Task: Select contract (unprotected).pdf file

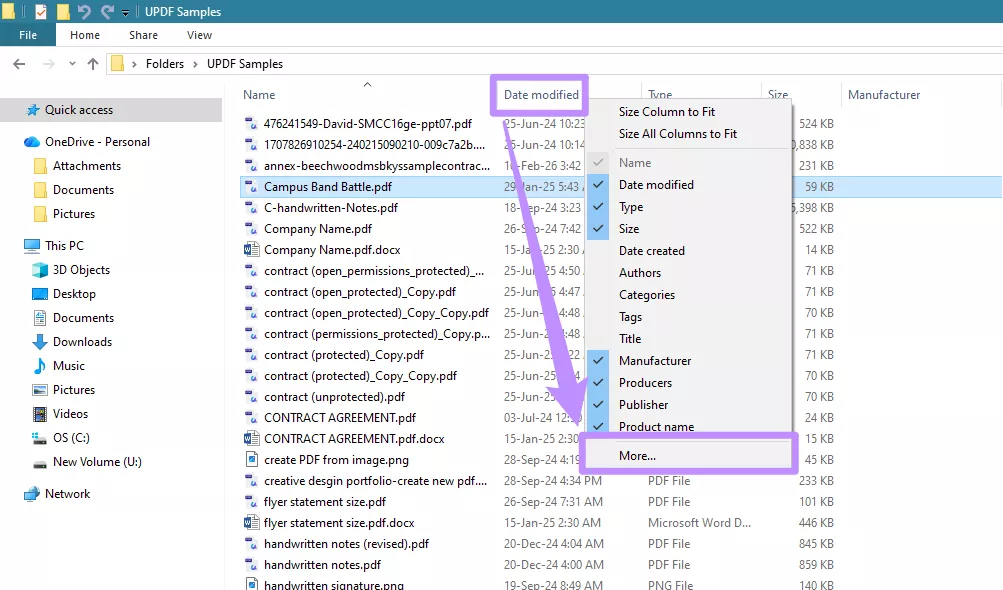Action: point(335,397)
